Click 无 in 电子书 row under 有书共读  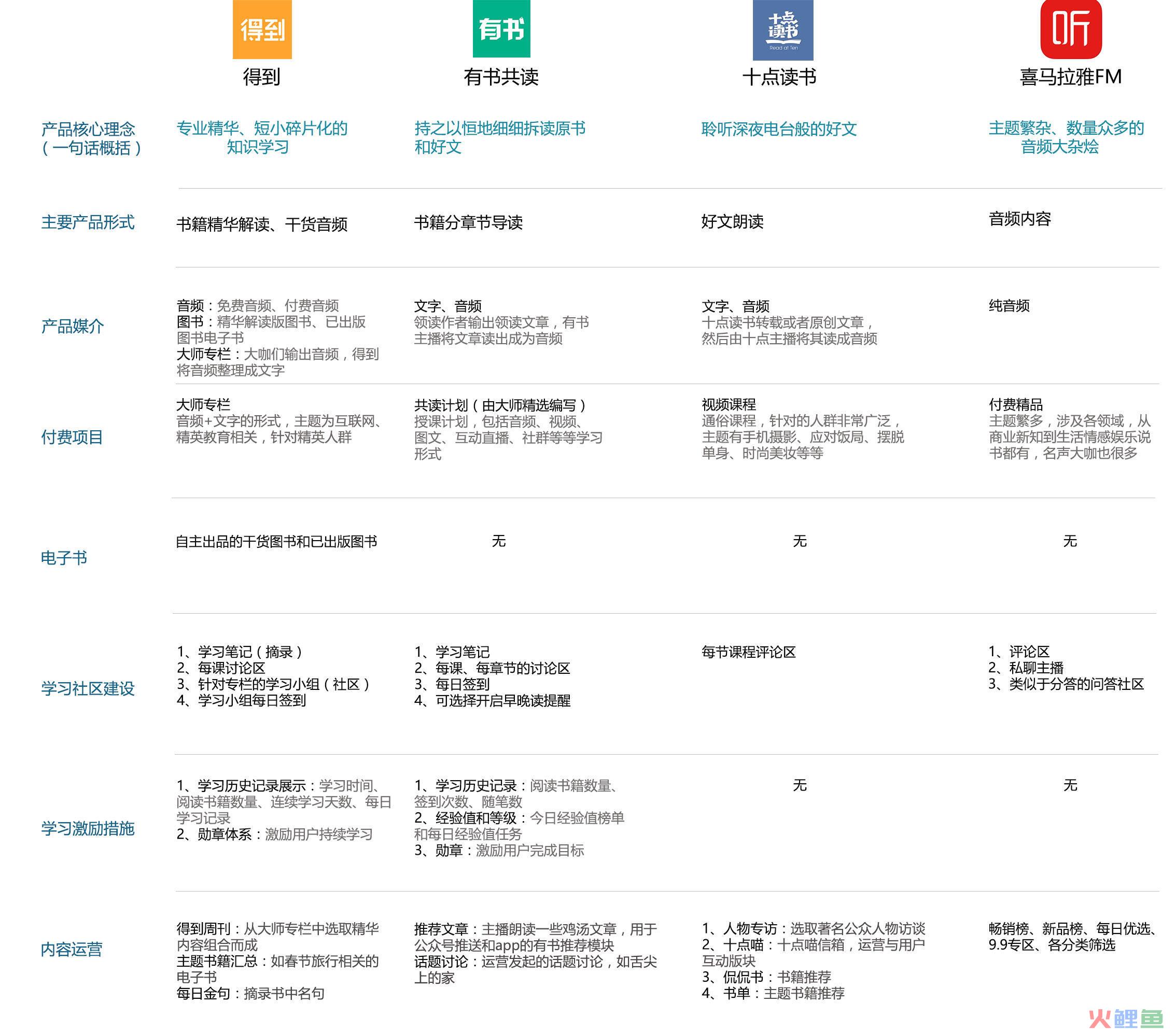coord(498,541)
